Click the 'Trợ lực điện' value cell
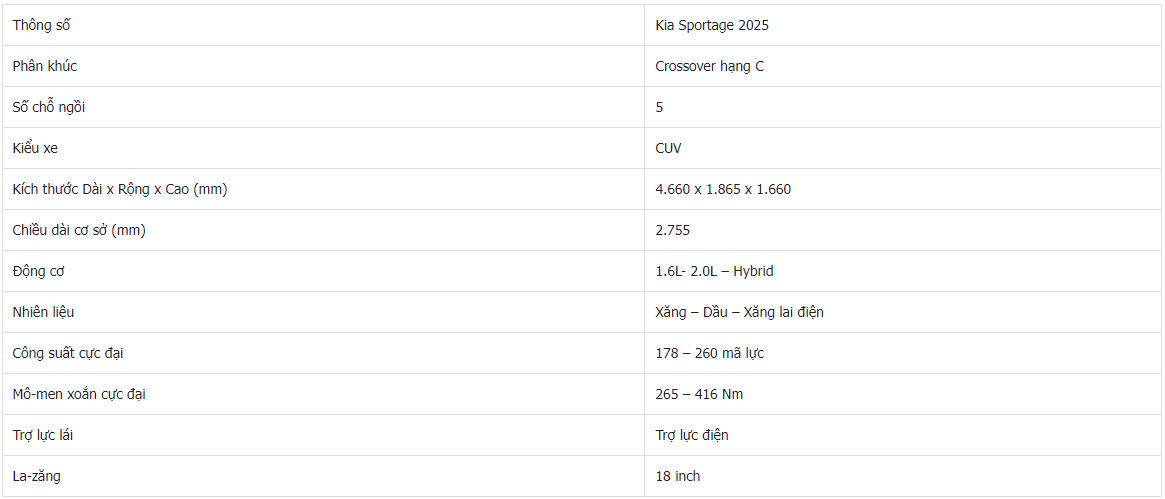1165x499 pixels. pos(692,435)
